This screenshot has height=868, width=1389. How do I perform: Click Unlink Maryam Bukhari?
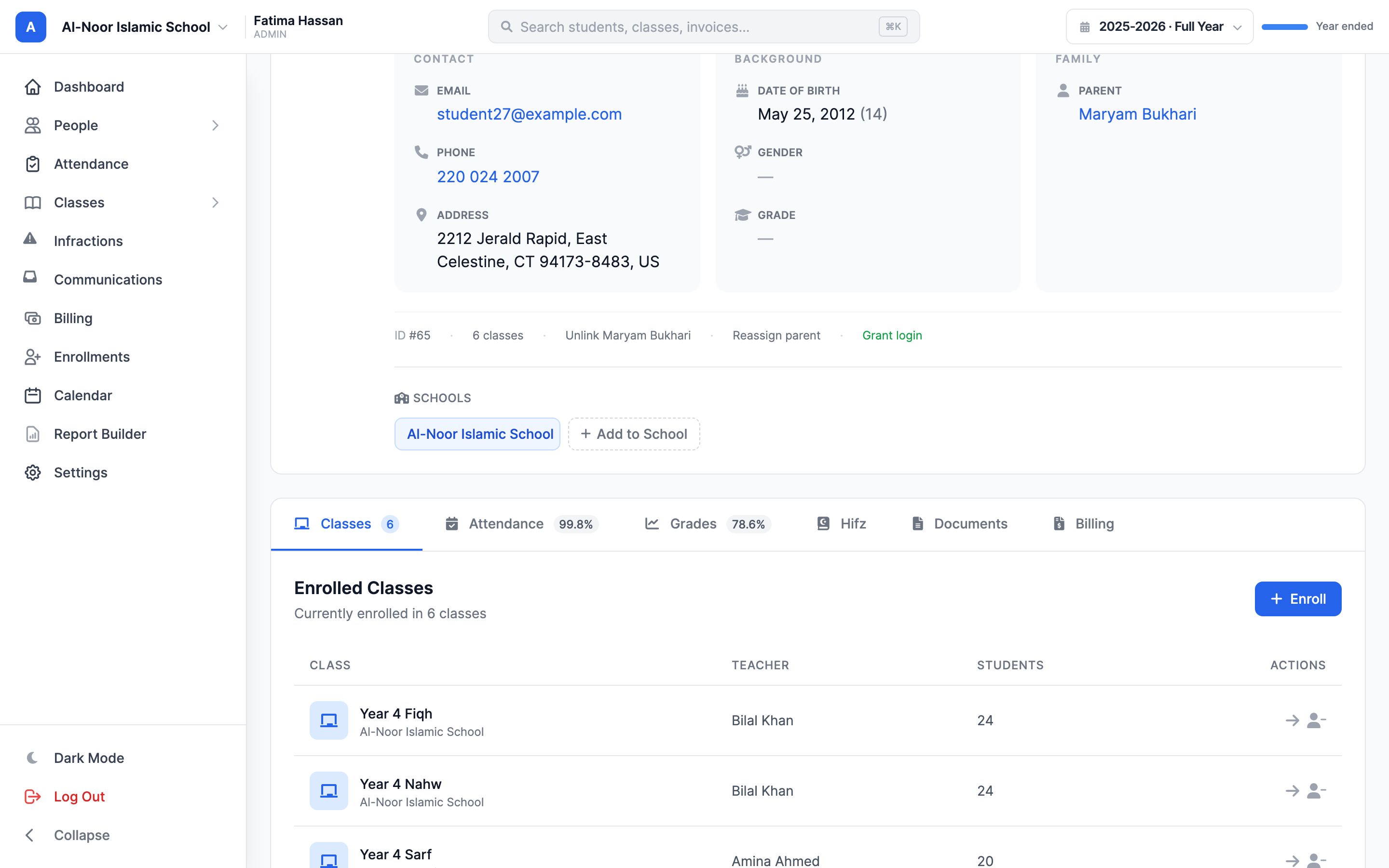pos(628,335)
